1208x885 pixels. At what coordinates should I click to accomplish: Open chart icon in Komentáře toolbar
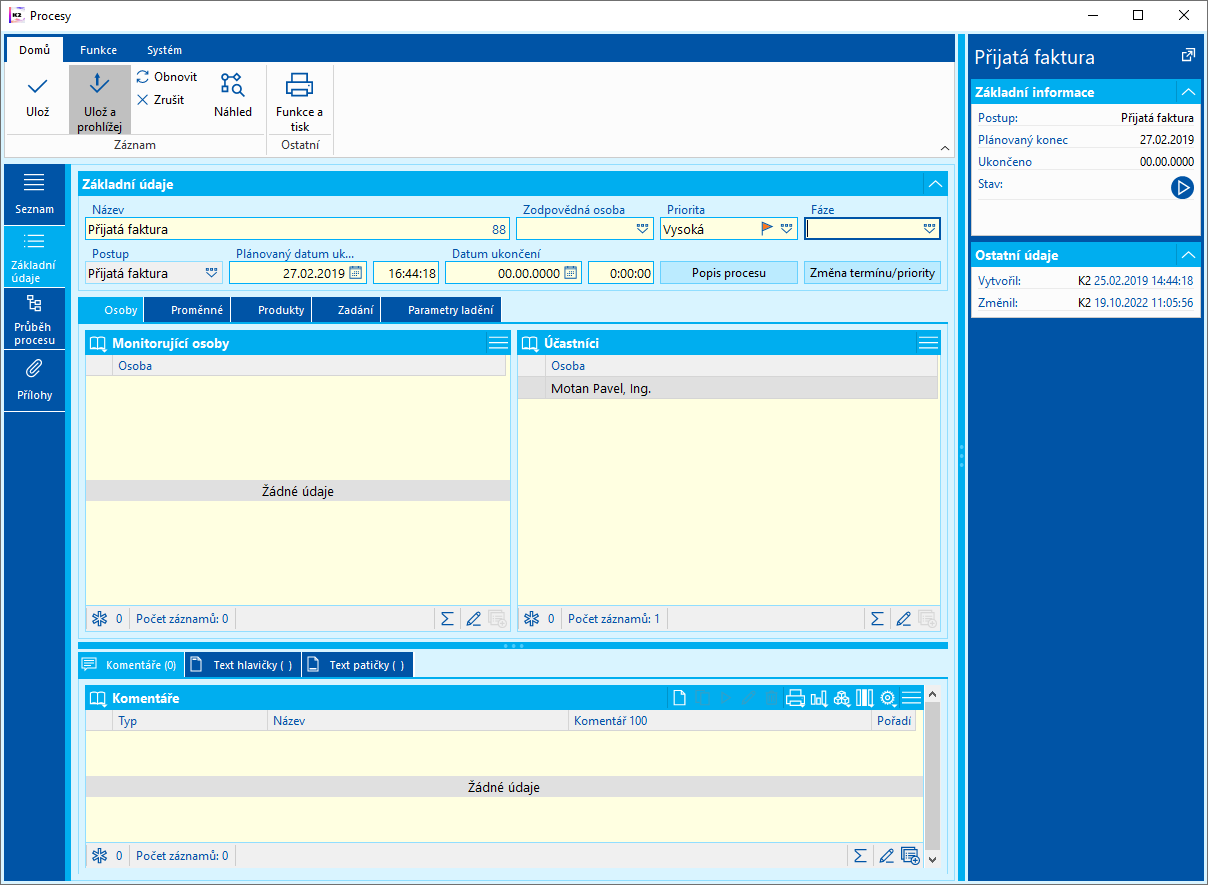[x=818, y=698]
